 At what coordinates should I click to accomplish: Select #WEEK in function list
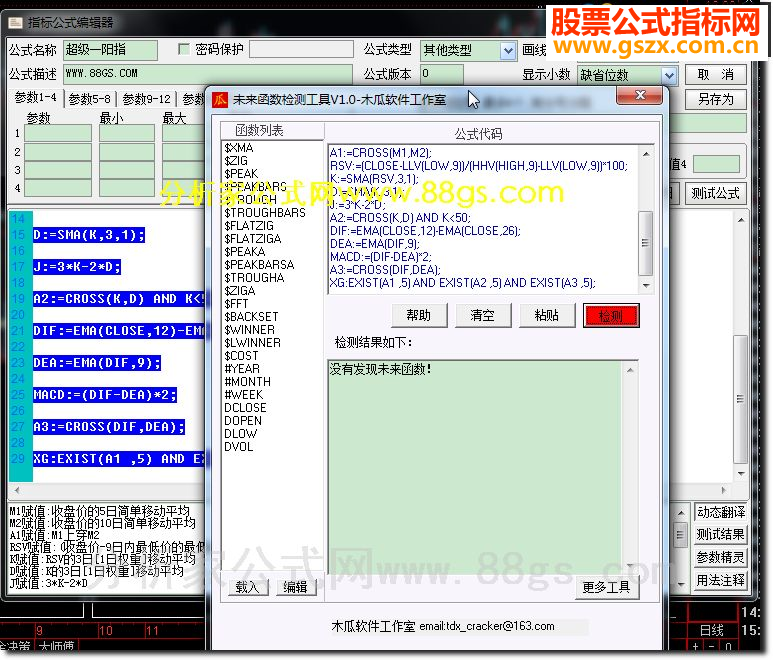[244, 395]
